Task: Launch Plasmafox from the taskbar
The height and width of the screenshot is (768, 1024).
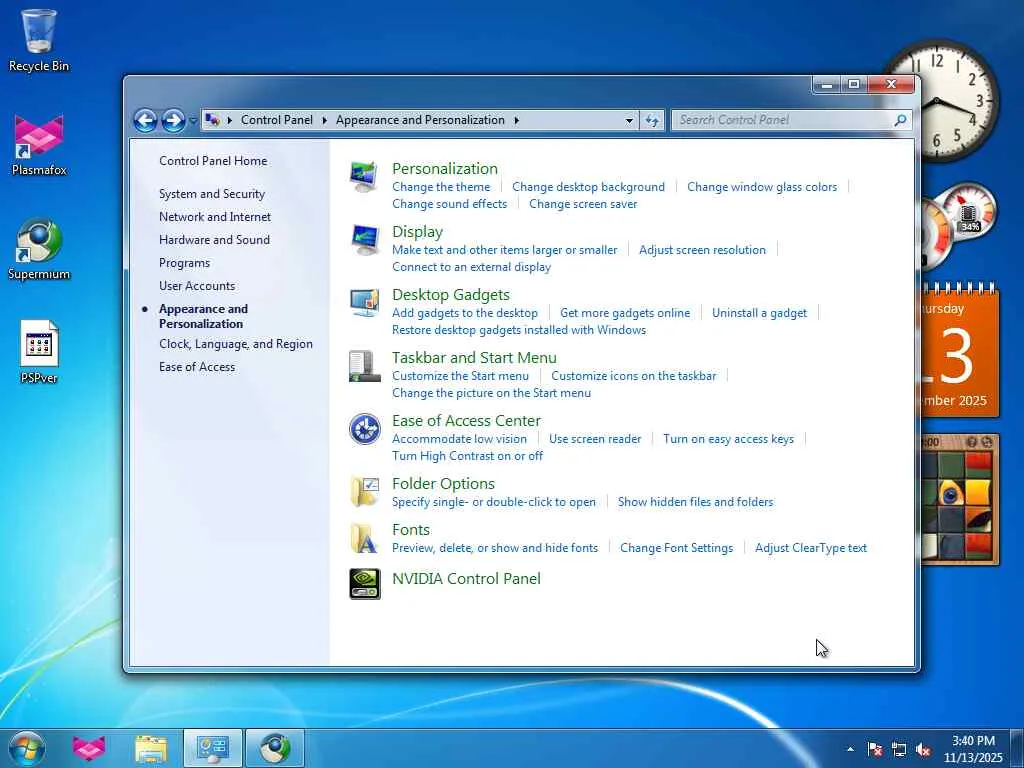Action: point(89,748)
